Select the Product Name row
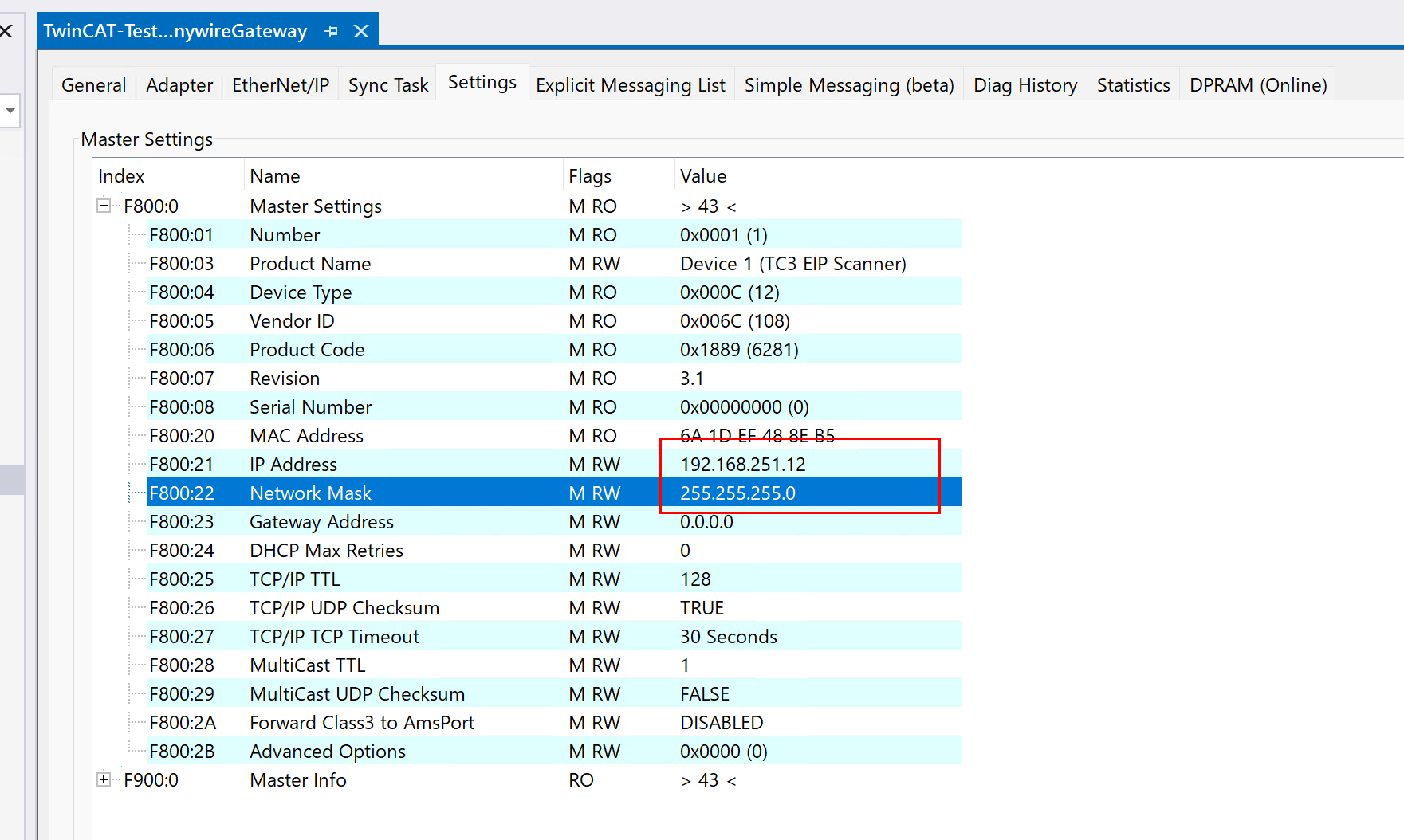1404x840 pixels. 310,264
